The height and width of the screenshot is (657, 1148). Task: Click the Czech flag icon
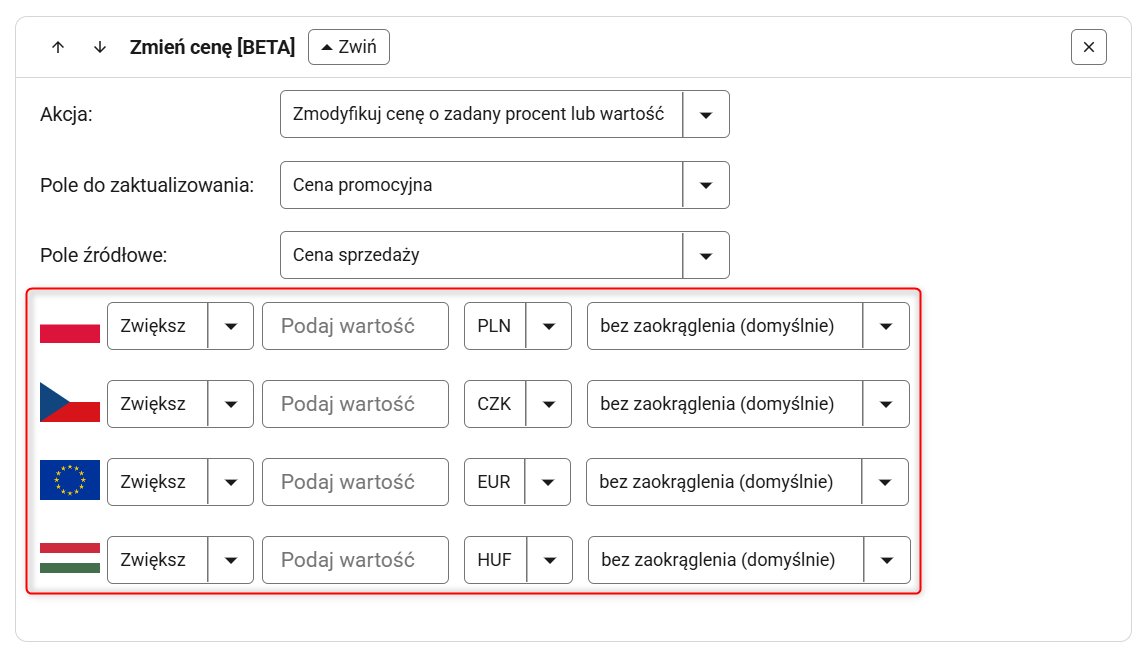(x=70, y=403)
